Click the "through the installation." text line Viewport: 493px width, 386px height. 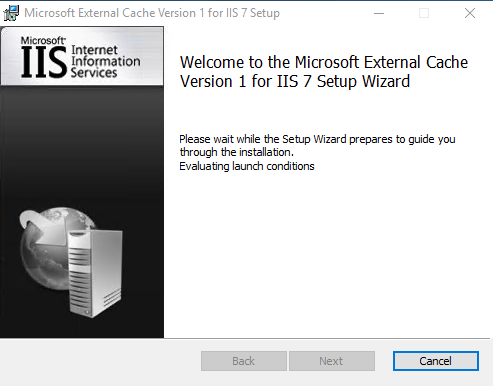pos(236,152)
